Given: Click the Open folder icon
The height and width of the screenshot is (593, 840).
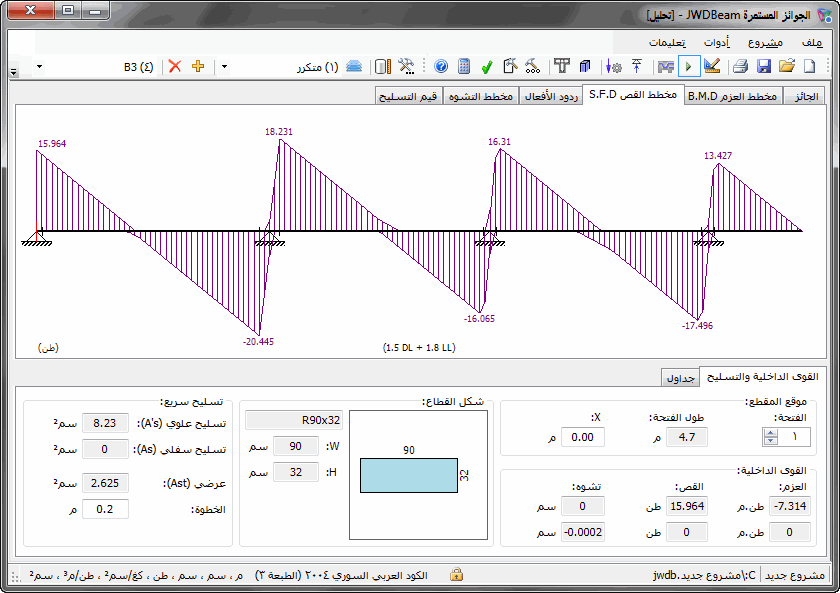Looking at the screenshot, I should [787, 67].
